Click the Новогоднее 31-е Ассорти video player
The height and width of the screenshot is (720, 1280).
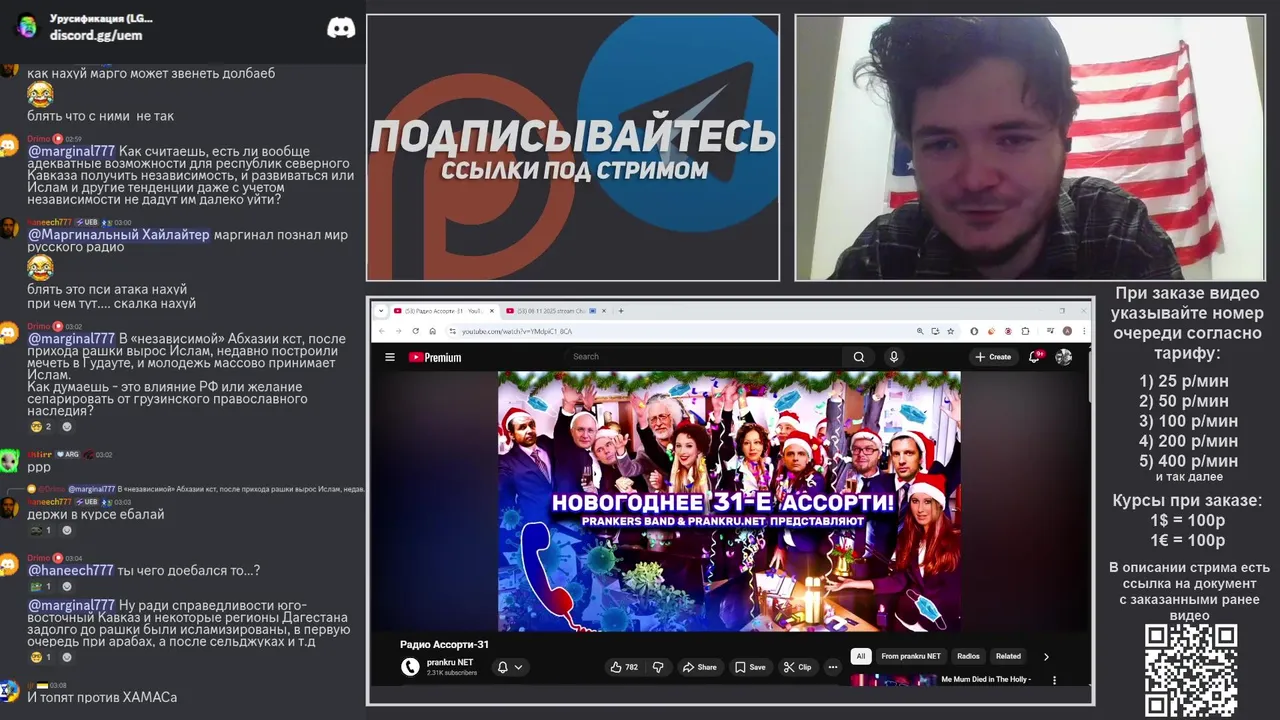[729, 501]
